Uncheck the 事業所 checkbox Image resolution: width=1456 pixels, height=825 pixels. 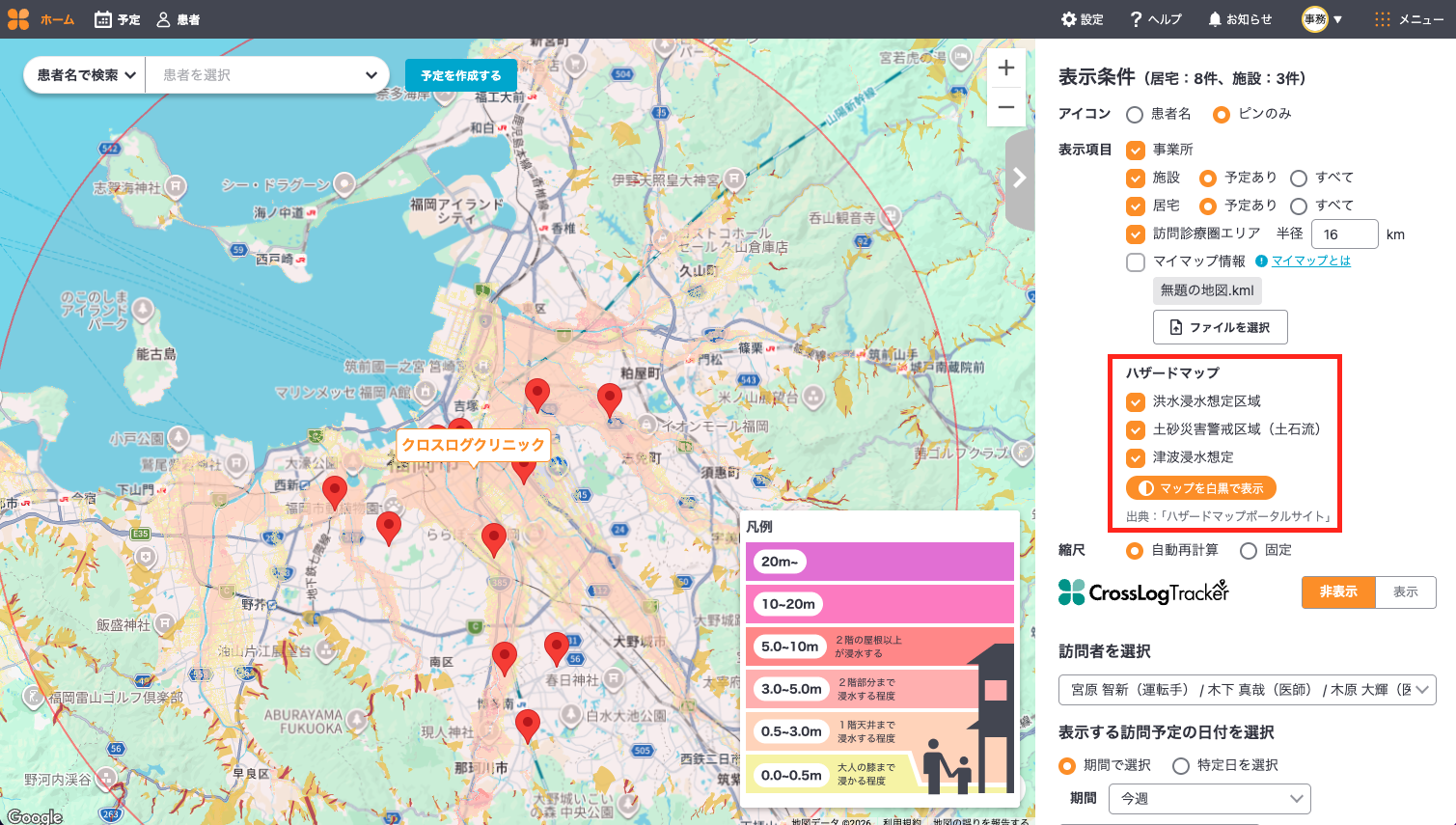coord(1136,151)
